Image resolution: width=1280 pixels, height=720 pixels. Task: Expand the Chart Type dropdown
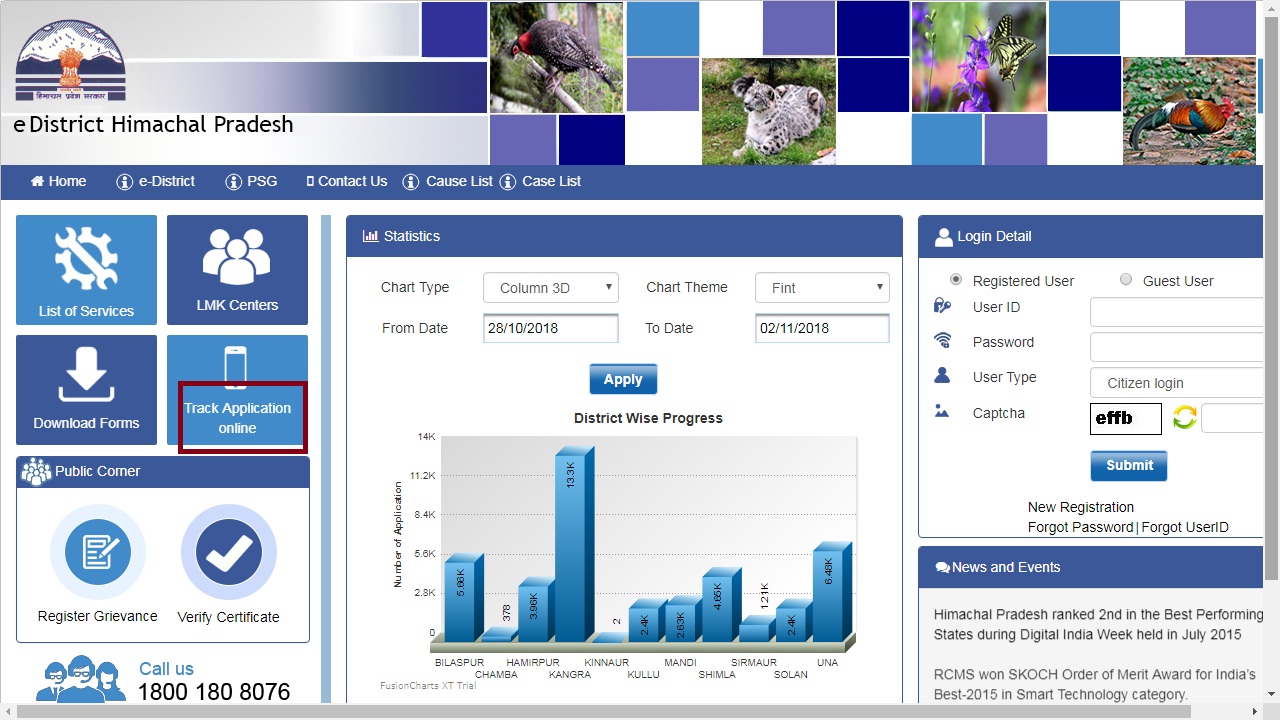point(551,288)
